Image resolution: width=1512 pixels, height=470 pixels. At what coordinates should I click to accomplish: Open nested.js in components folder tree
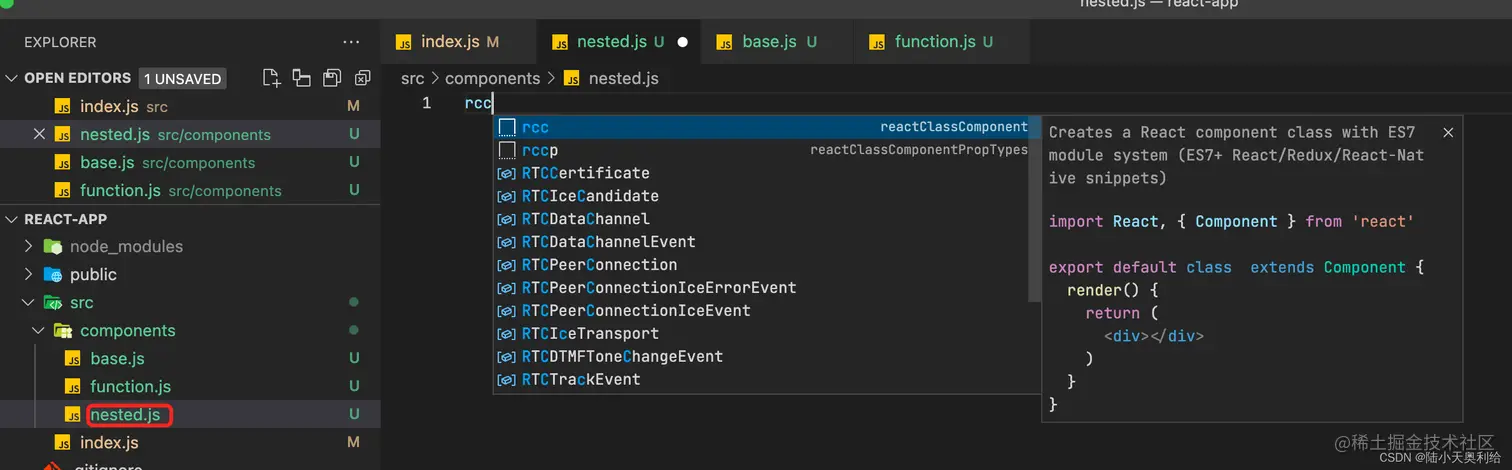190,415
